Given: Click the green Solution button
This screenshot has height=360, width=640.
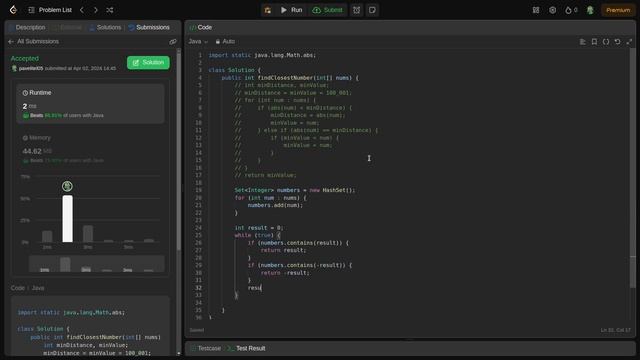Looking at the screenshot, I should pos(148,62).
